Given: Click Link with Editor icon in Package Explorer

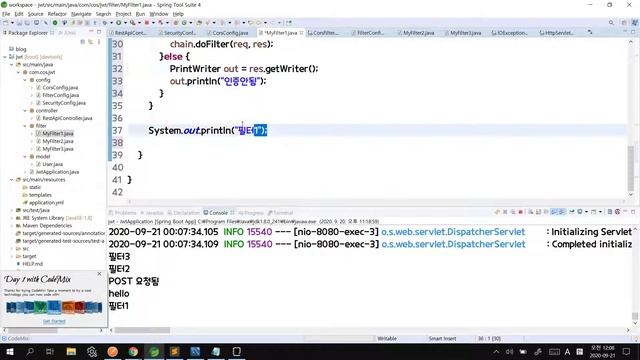Looking at the screenshot, I should click(90, 42).
